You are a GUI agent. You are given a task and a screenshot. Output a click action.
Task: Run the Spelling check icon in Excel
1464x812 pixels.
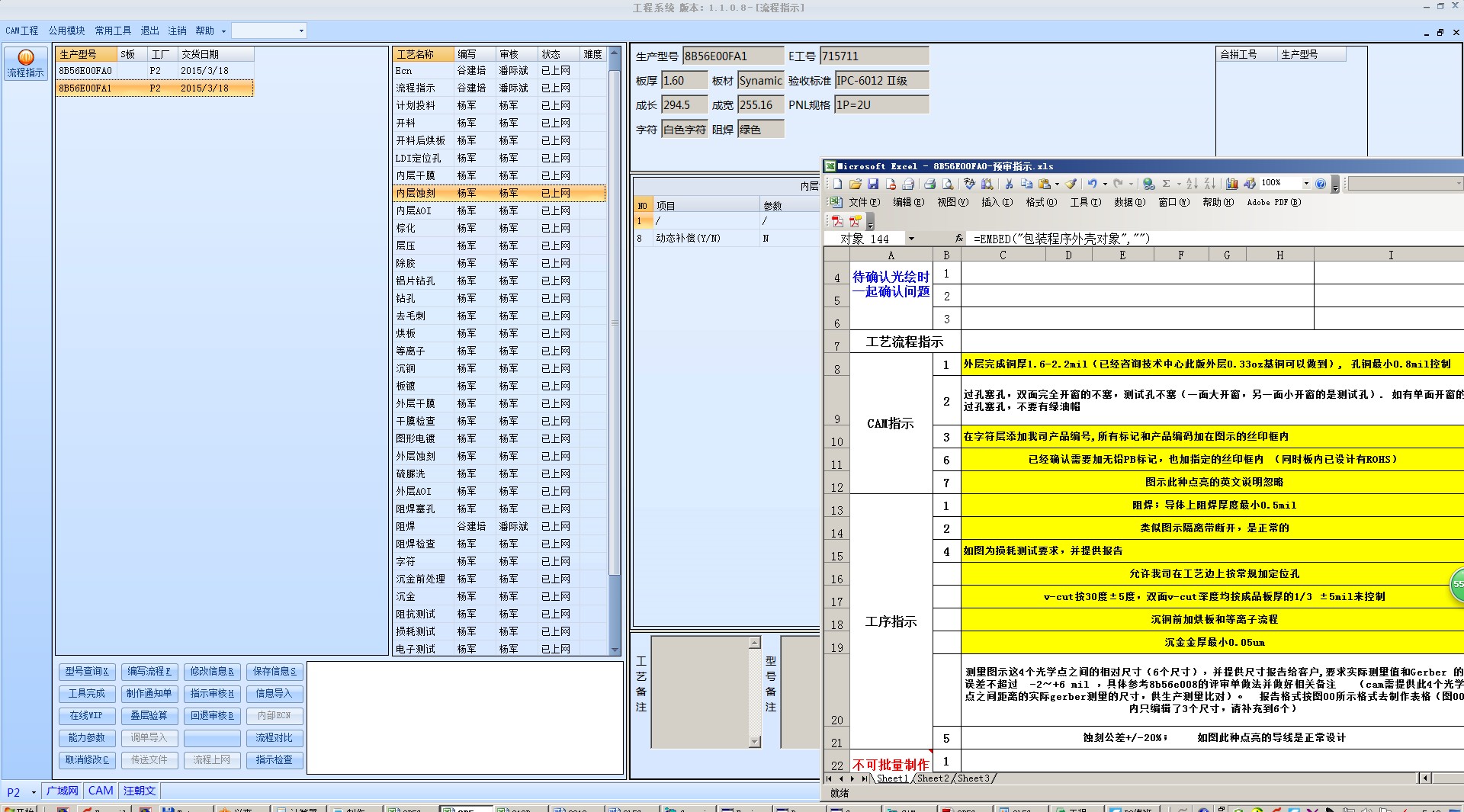(969, 184)
